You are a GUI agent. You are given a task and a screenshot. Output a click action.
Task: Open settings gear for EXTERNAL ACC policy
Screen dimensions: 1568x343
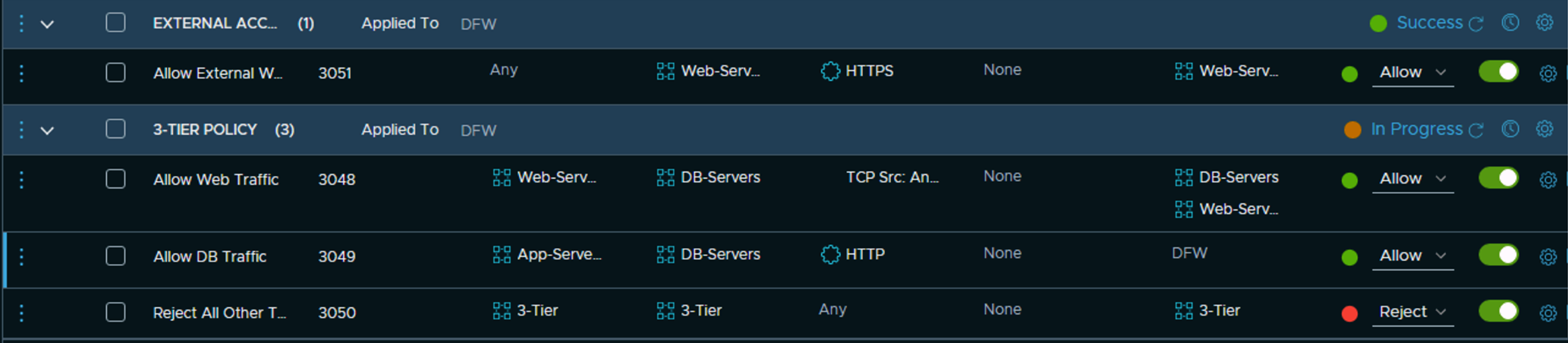[x=1544, y=23]
